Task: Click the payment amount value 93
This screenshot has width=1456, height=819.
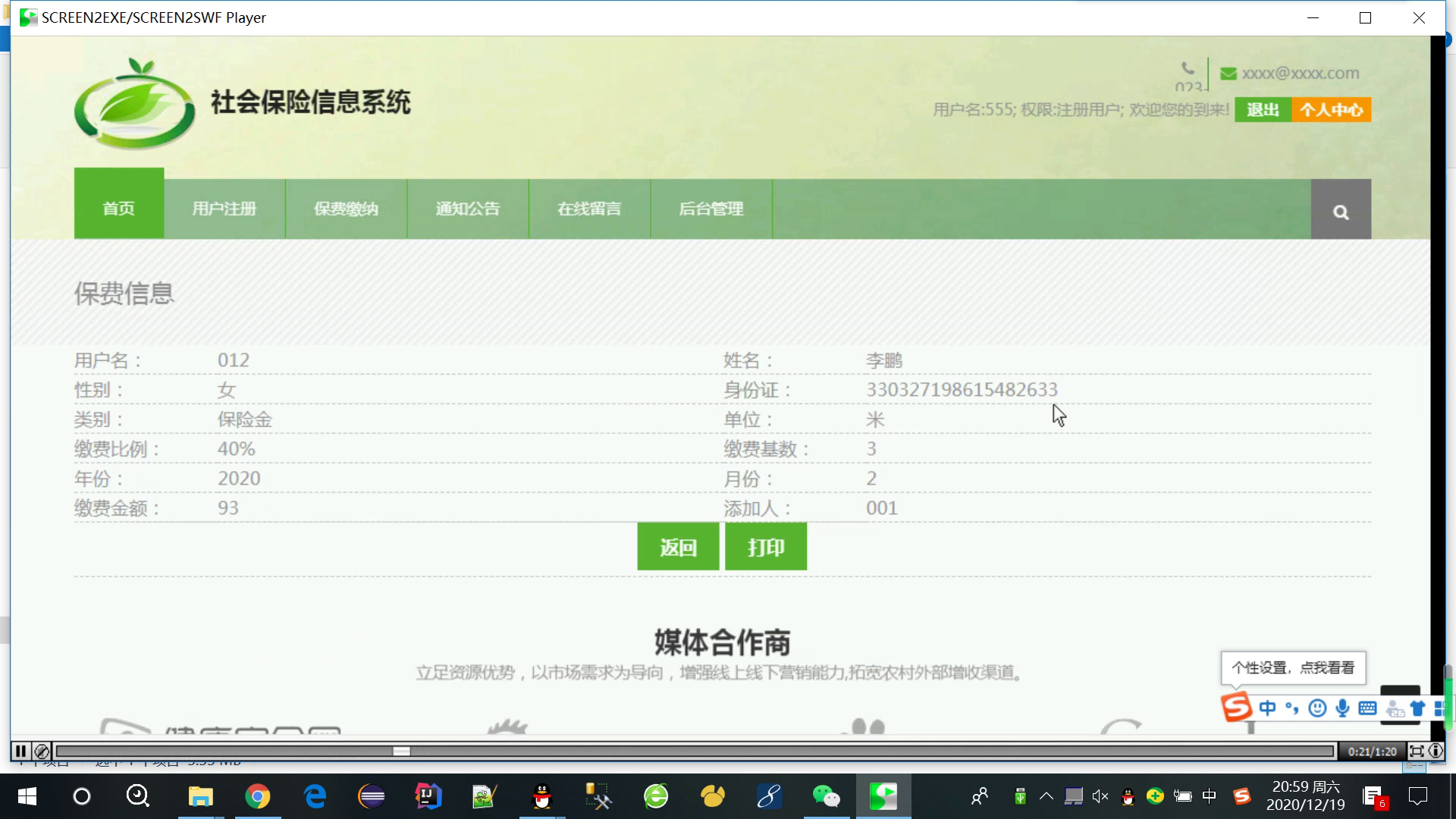Action: click(x=228, y=508)
